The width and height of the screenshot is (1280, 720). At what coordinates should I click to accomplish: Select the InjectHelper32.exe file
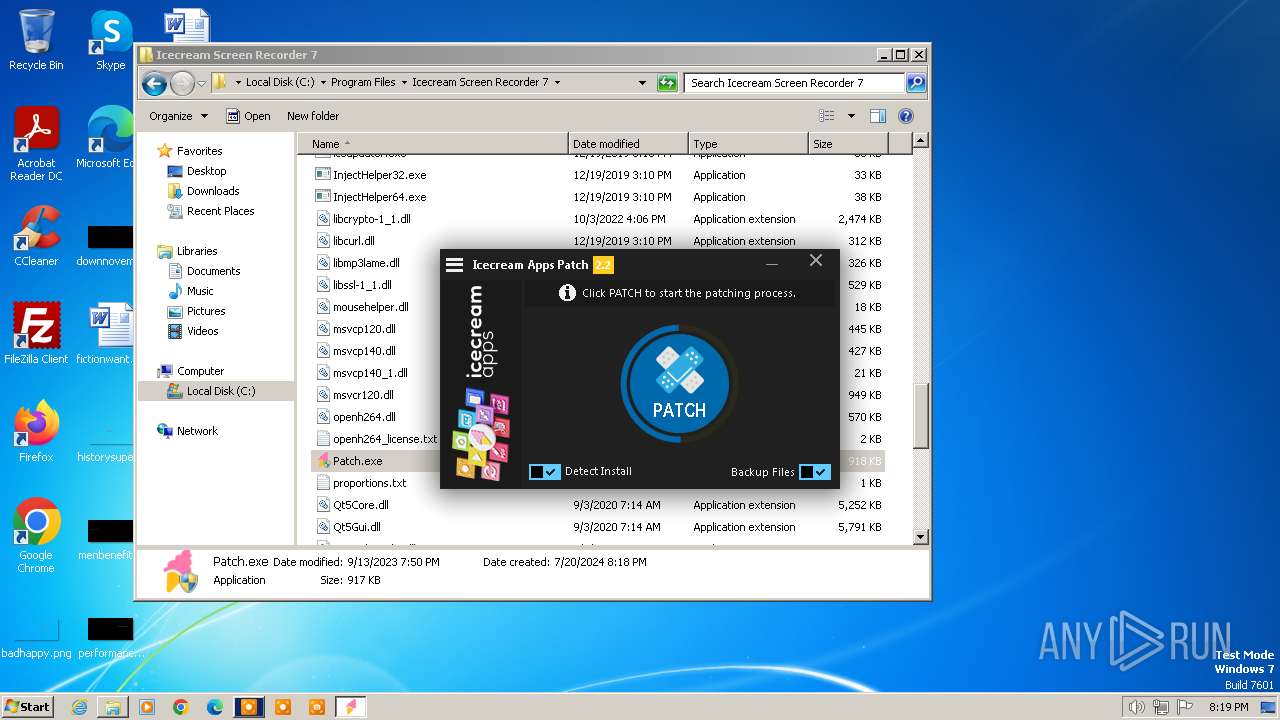pyautogui.click(x=379, y=175)
